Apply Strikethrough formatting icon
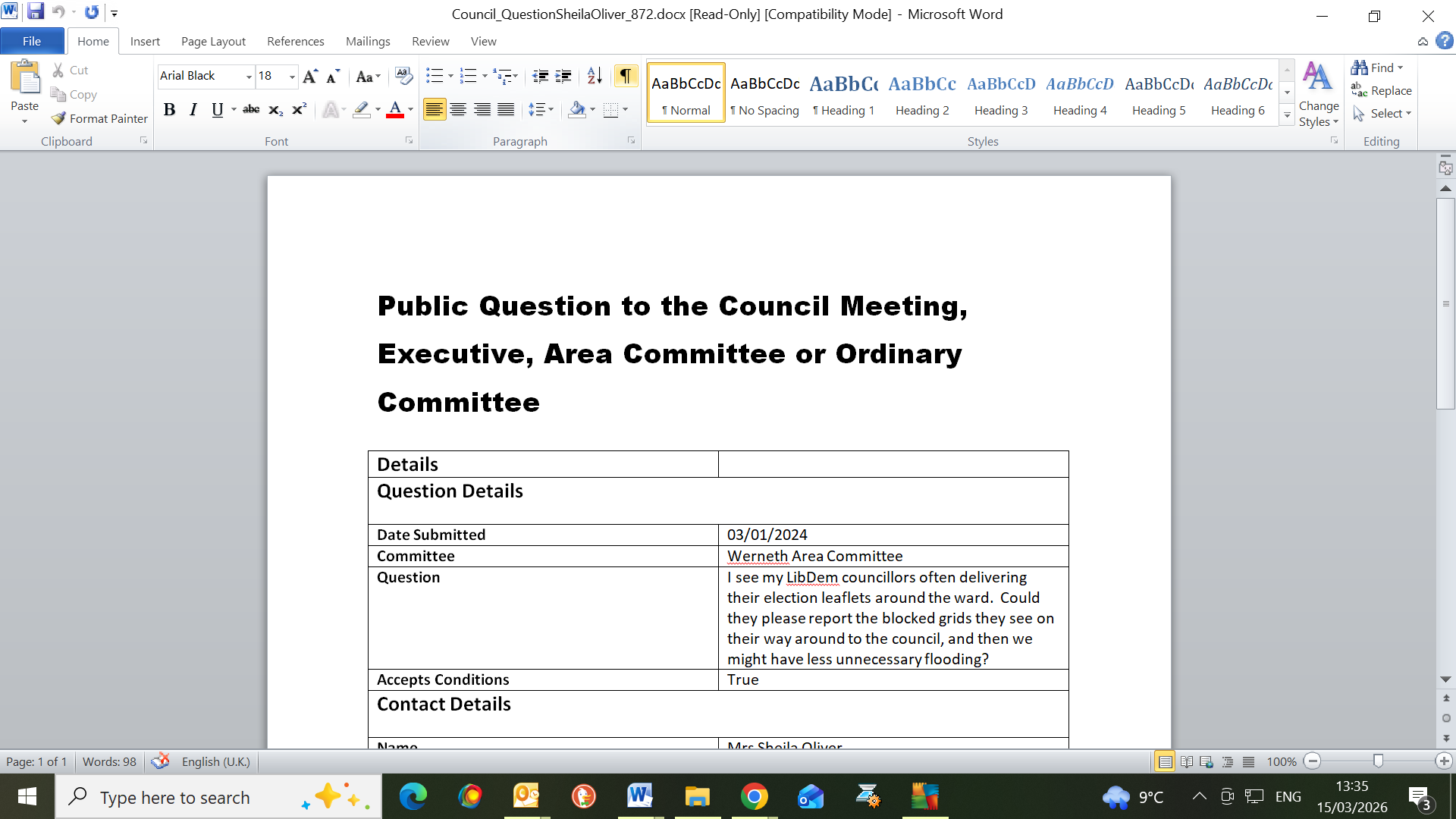Screen dimensions: 1456x819 coord(251,110)
